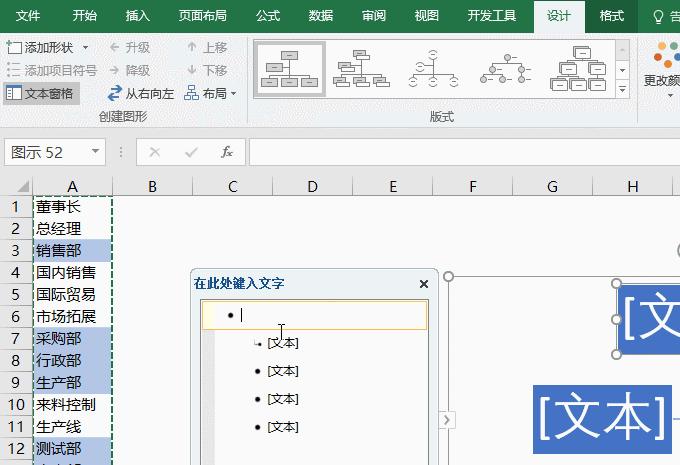Open the Name Box dropdown arrow

point(95,152)
